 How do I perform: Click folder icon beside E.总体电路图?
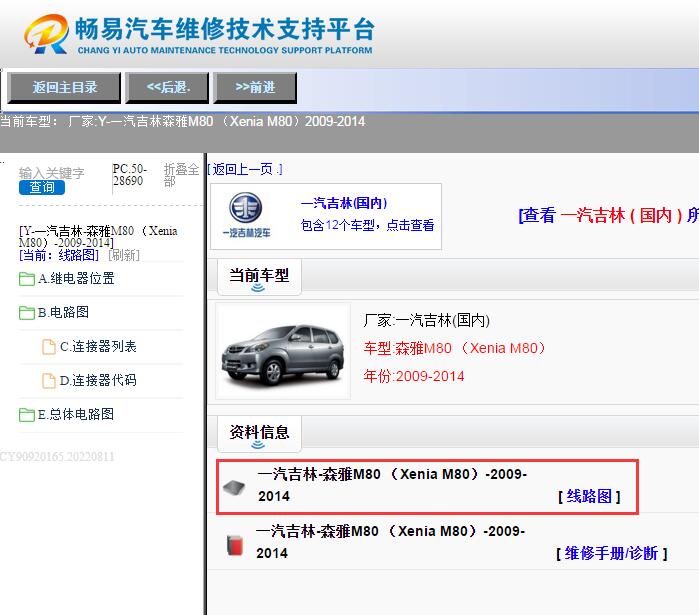27,414
